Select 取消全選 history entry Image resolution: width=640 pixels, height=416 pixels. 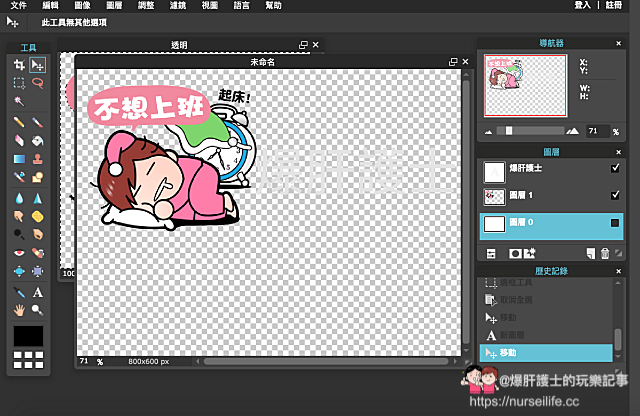516,300
